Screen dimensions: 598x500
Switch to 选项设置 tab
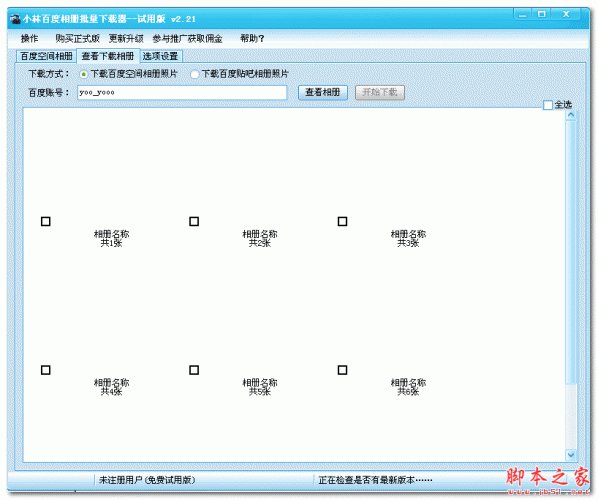coord(161,56)
